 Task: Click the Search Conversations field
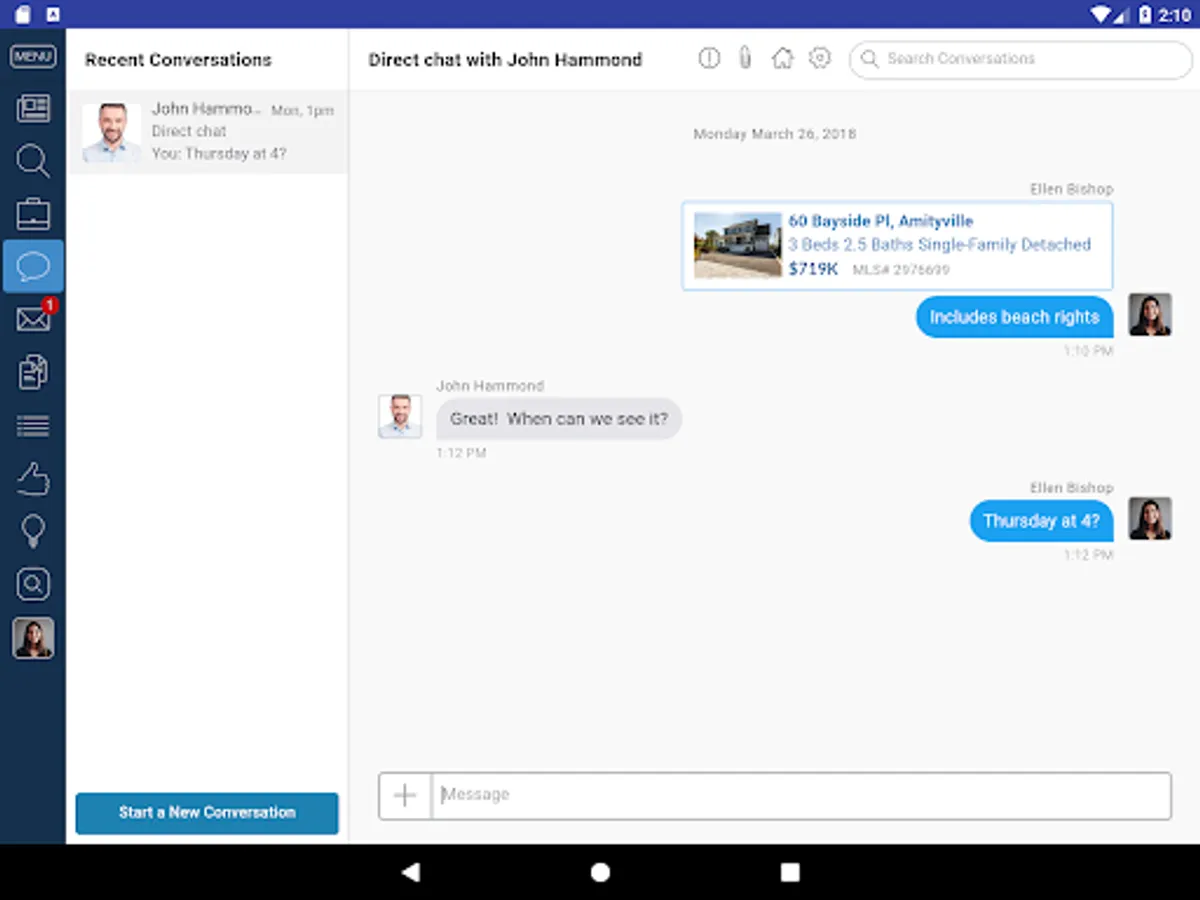pyautogui.click(x=1021, y=59)
